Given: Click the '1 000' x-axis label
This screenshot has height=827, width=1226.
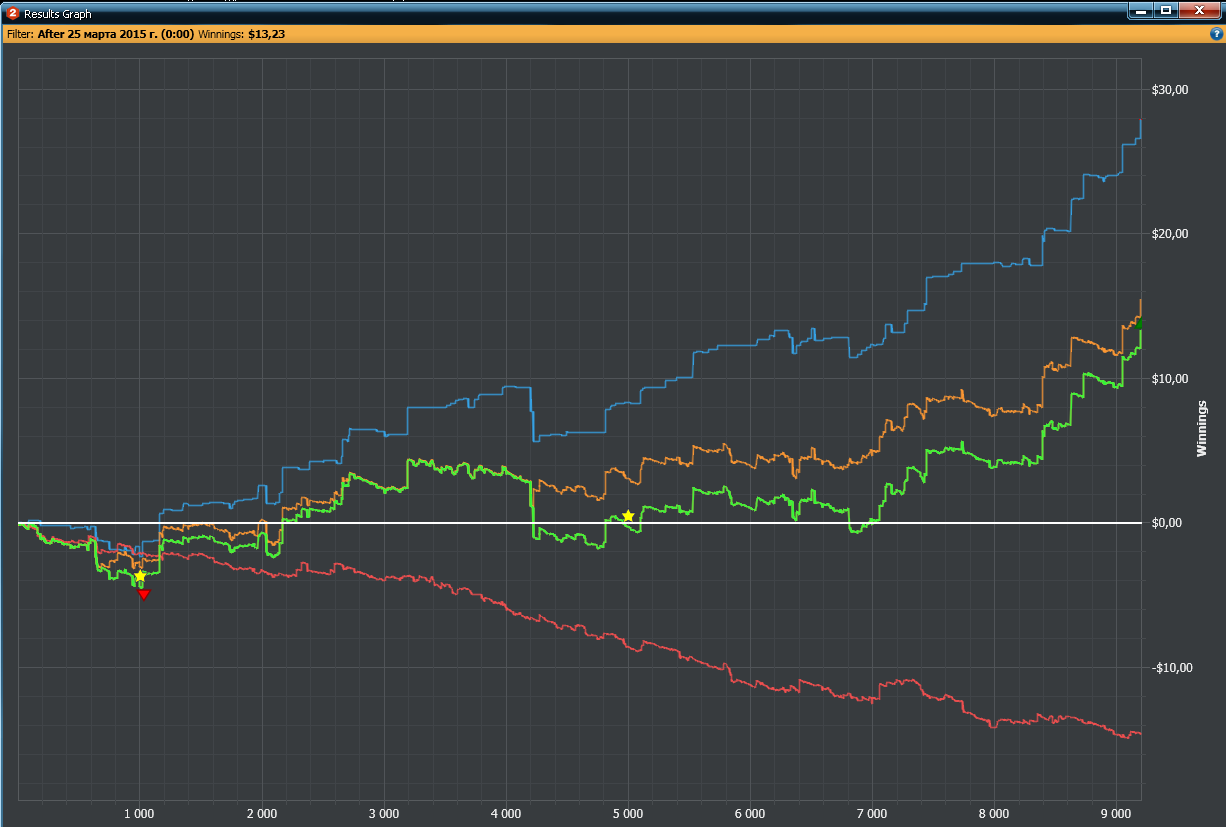Looking at the screenshot, I should (x=139, y=813).
